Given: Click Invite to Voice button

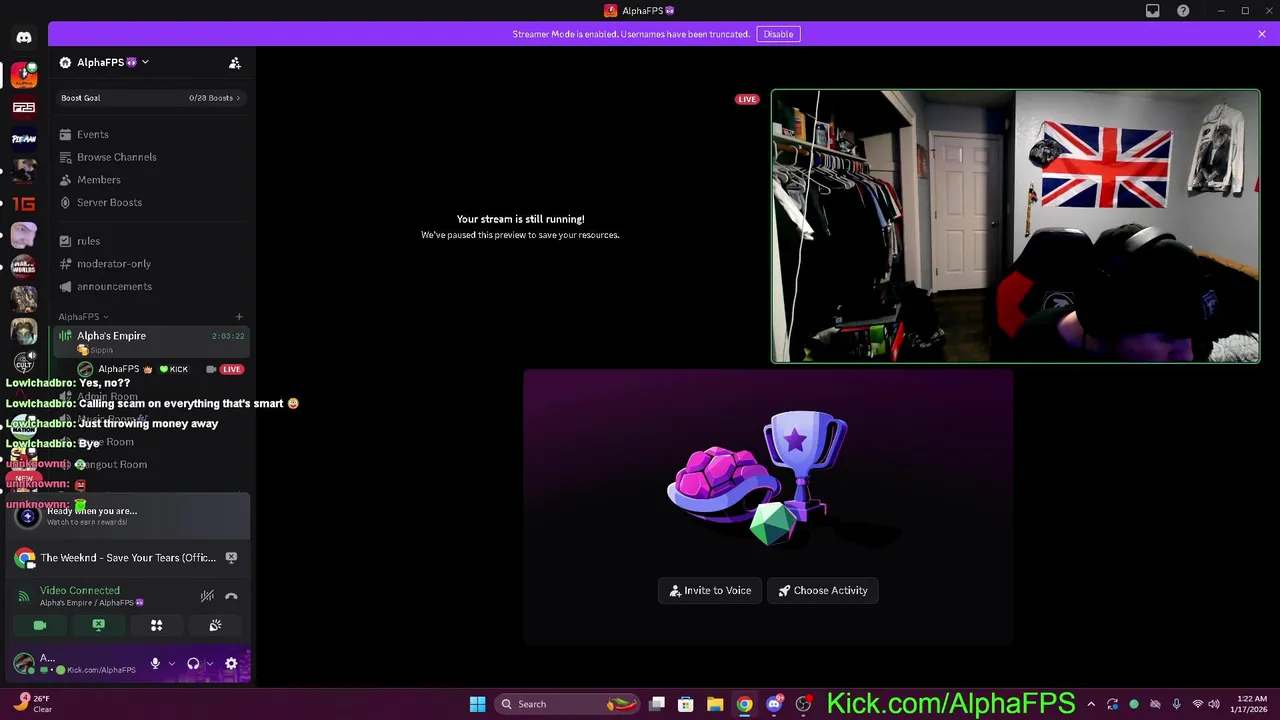Looking at the screenshot, I should click(710, 591).
